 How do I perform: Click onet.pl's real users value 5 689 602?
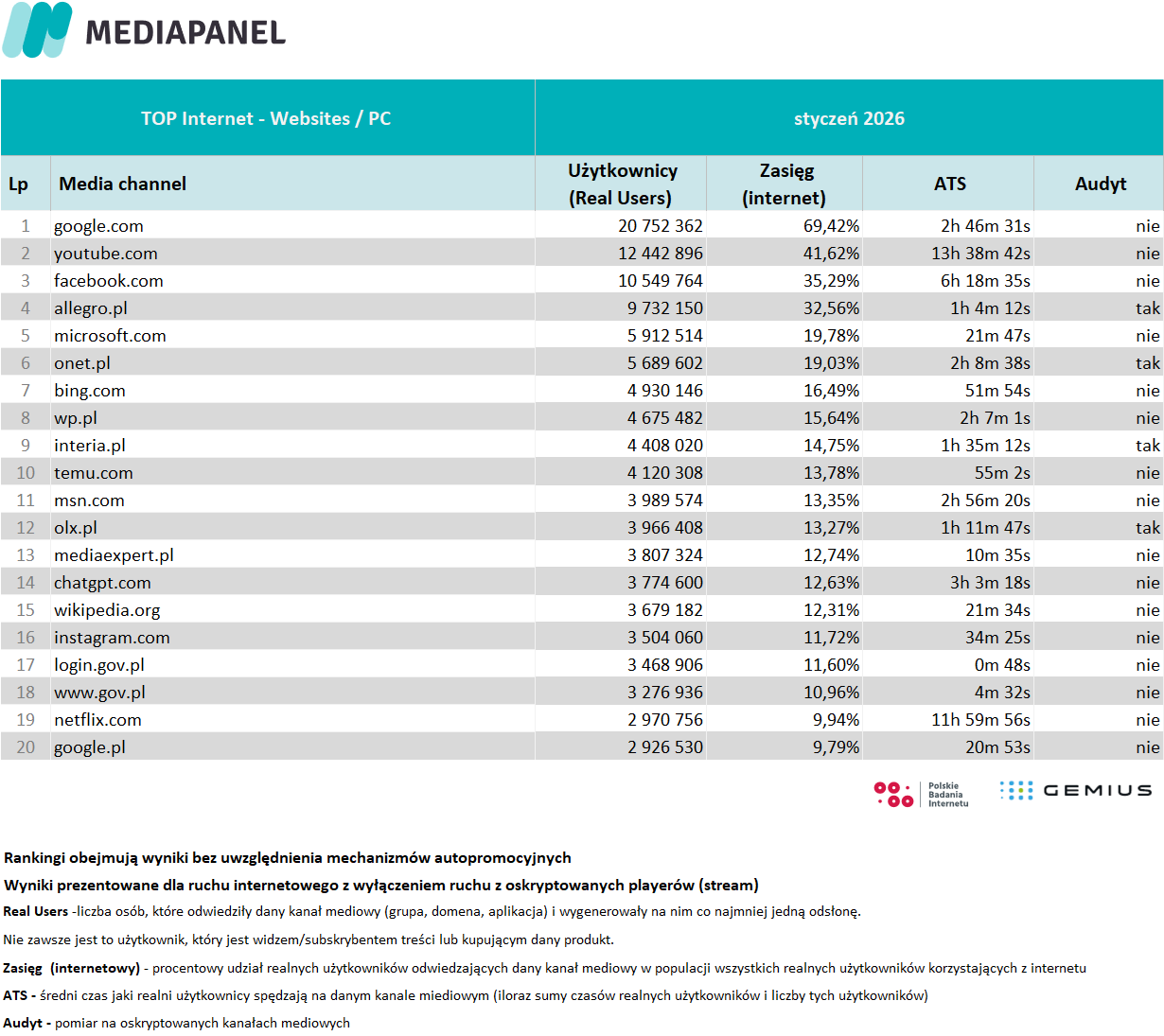tap(664, 363)
